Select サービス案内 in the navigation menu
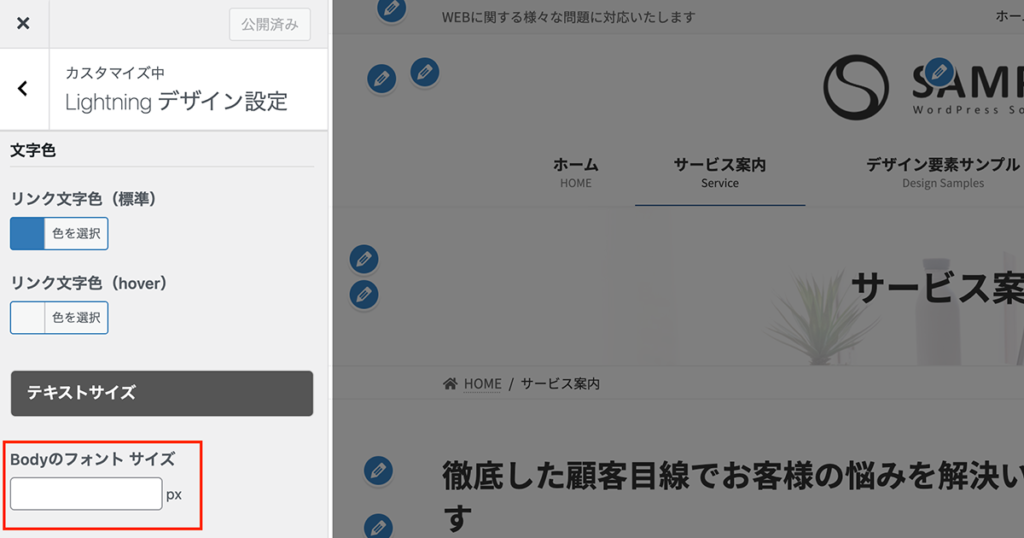Viewport: 1024px width, 538px height. coord(719,172)
